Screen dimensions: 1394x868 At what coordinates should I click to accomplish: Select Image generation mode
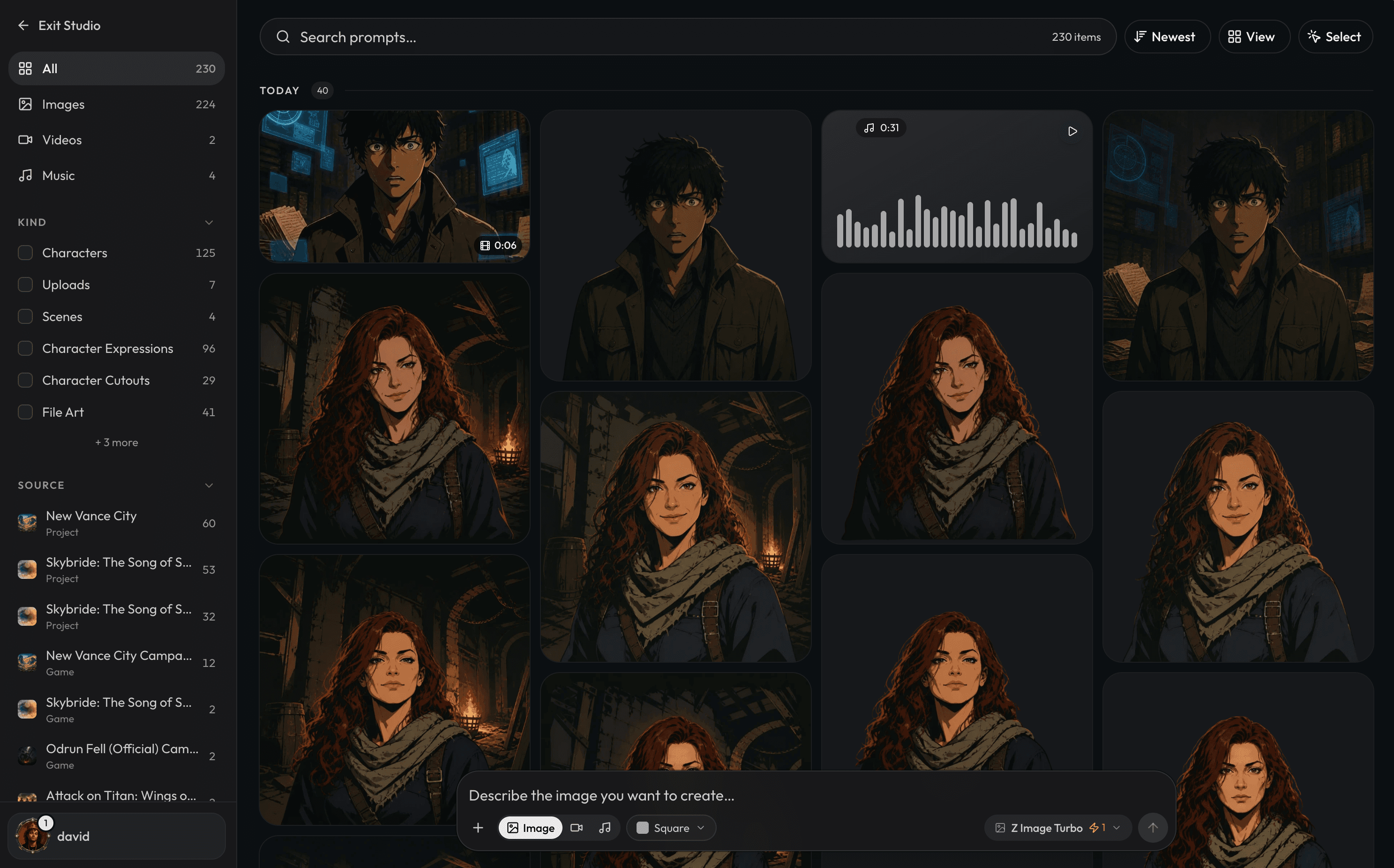point(531,828)
